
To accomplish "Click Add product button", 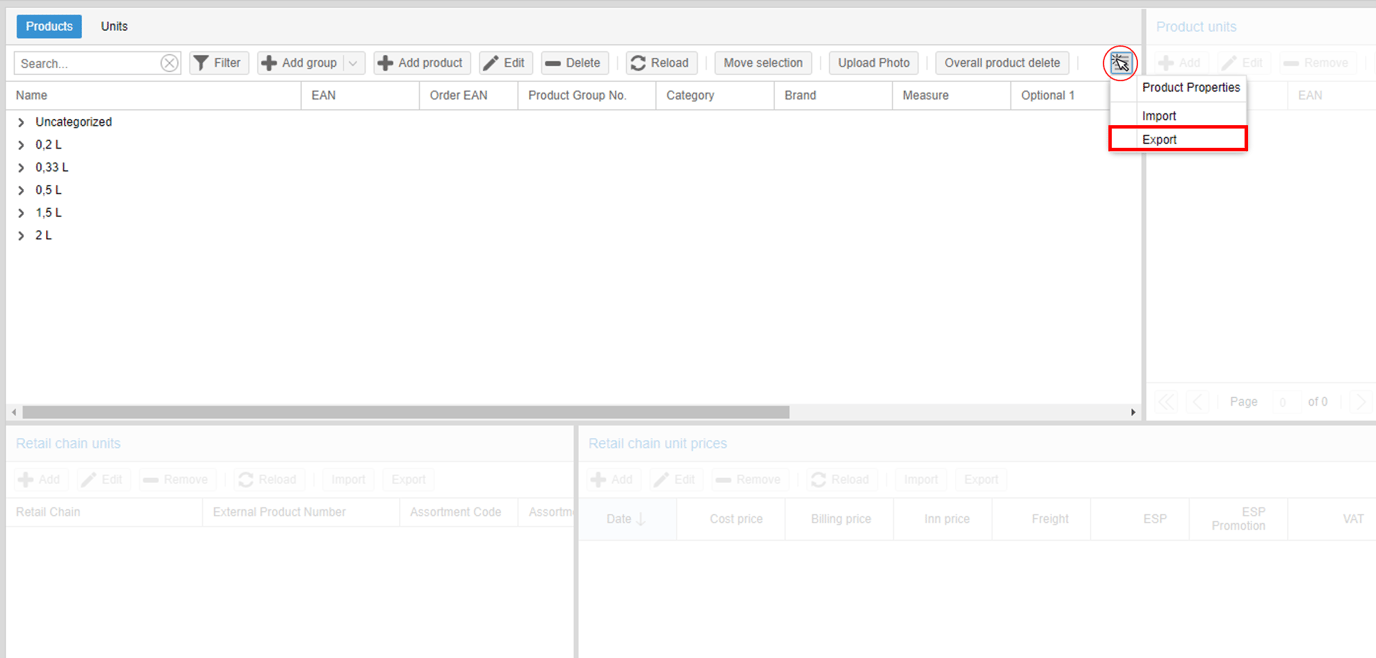I will 422,63.
